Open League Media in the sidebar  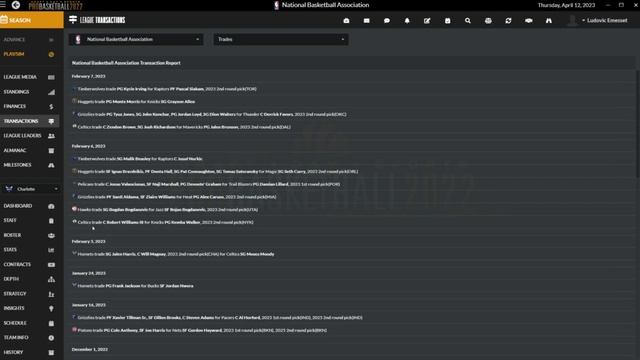(x=29, y=77)
